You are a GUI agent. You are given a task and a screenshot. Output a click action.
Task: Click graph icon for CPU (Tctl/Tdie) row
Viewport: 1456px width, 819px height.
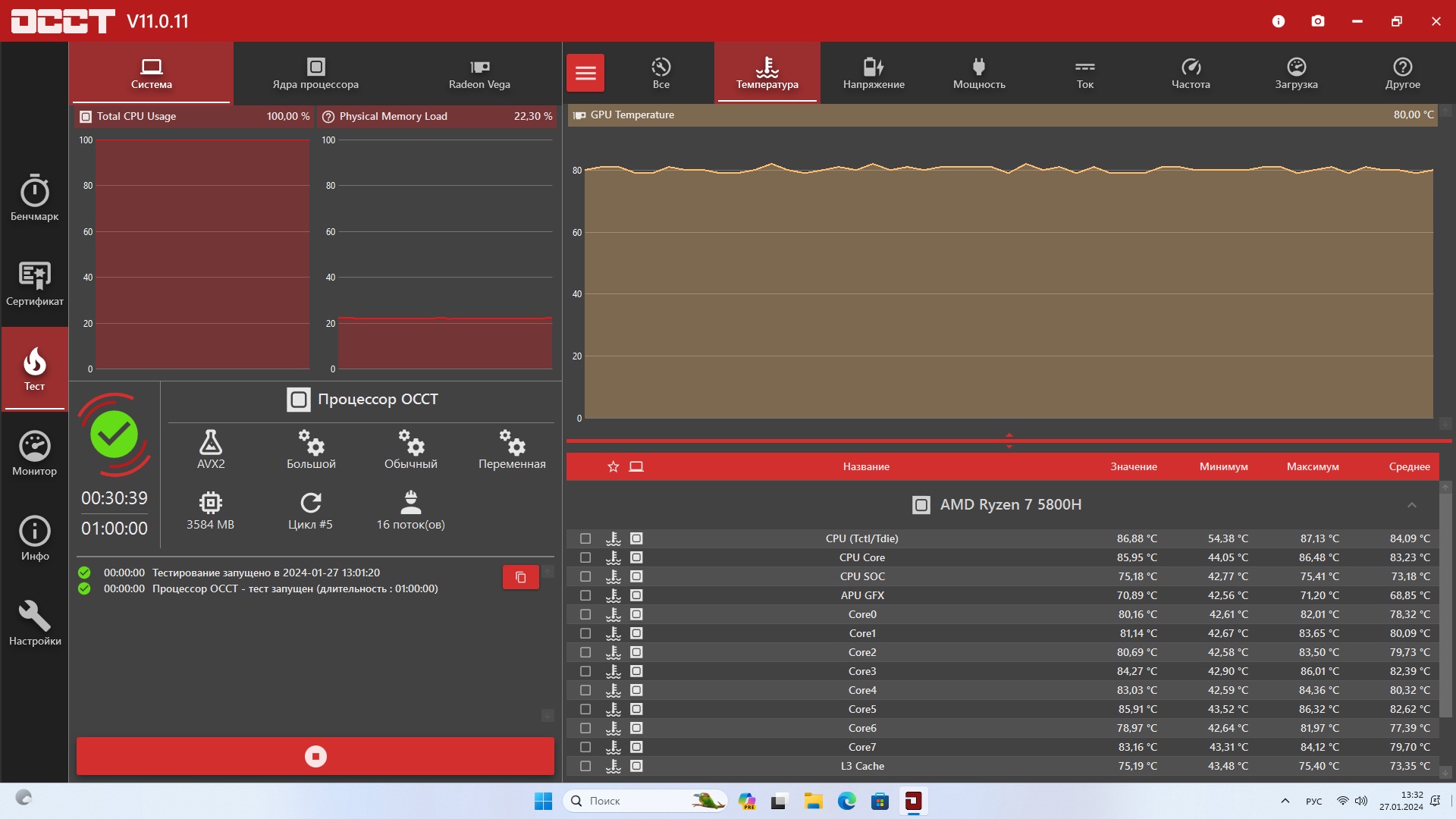[613, 538]
